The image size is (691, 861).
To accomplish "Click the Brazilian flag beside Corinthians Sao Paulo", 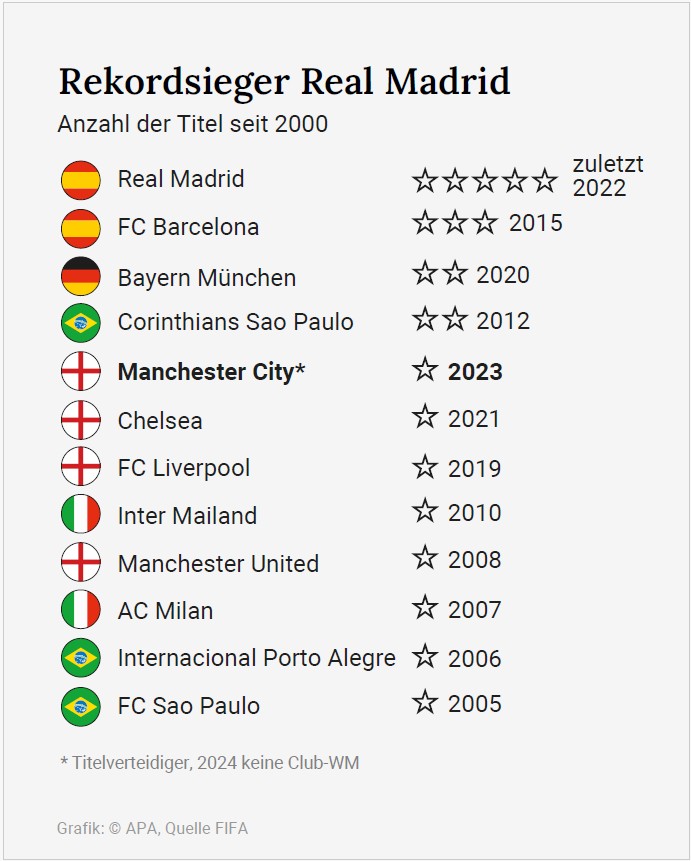I will [x=80, y=323].
